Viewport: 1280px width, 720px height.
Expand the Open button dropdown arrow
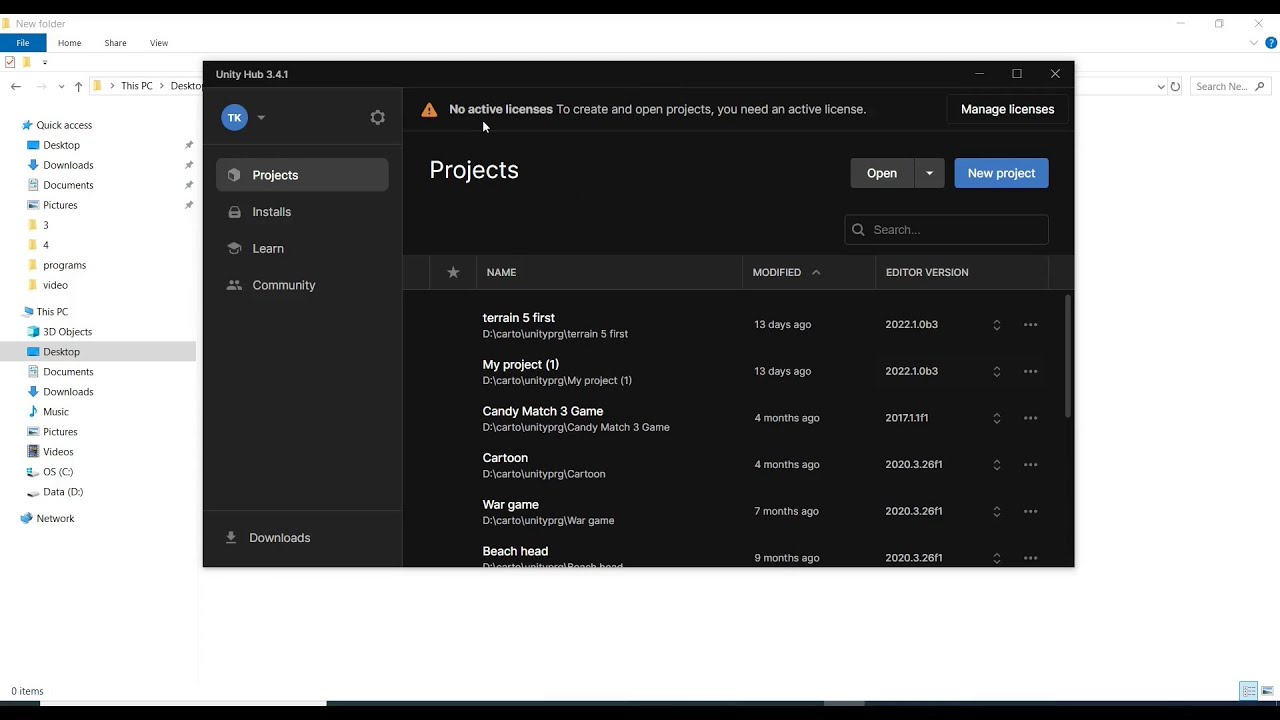point(929,173)
